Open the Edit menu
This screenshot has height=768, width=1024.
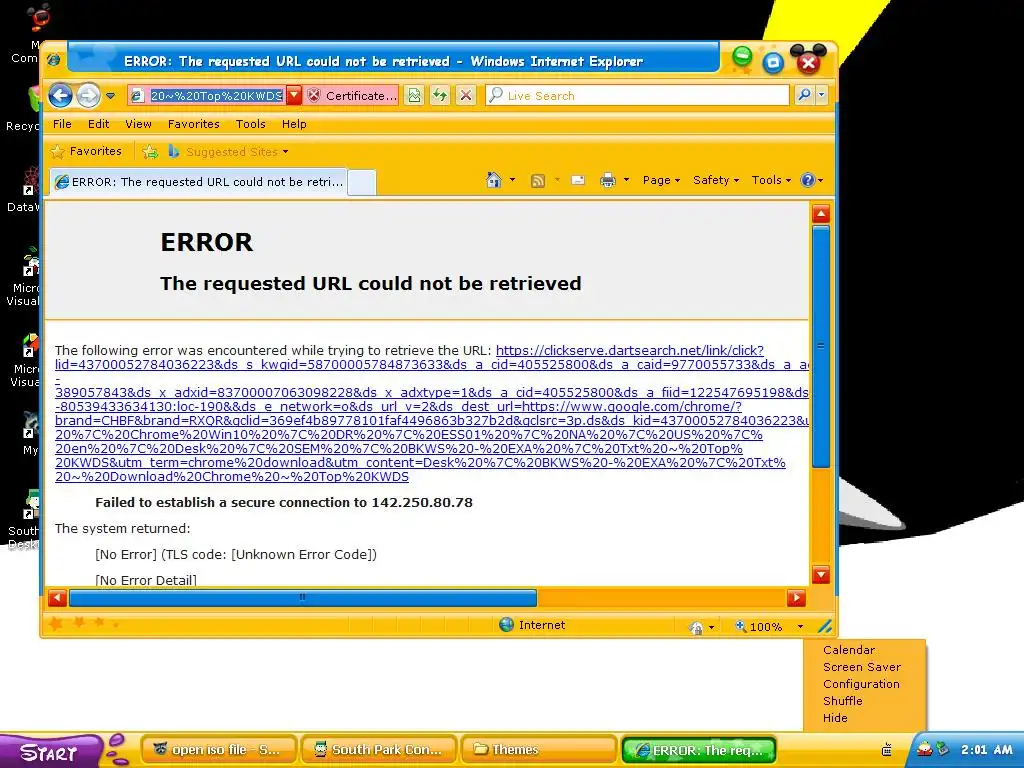(x=99, y=124)
